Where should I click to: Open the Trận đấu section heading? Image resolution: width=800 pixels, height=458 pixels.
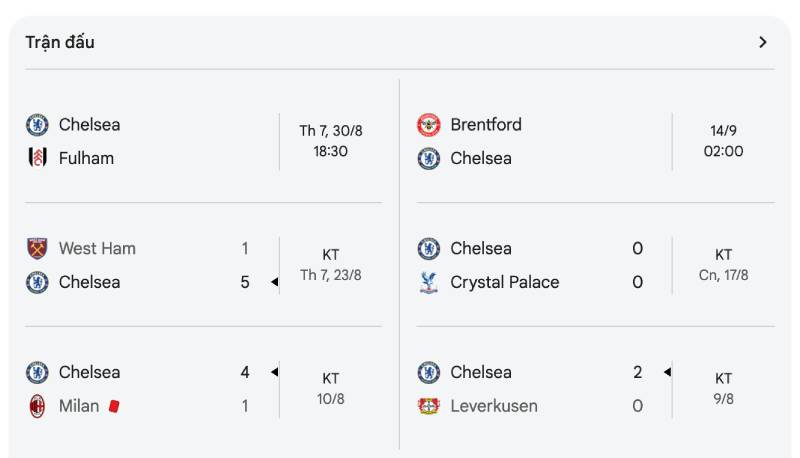tap(60, 42)
